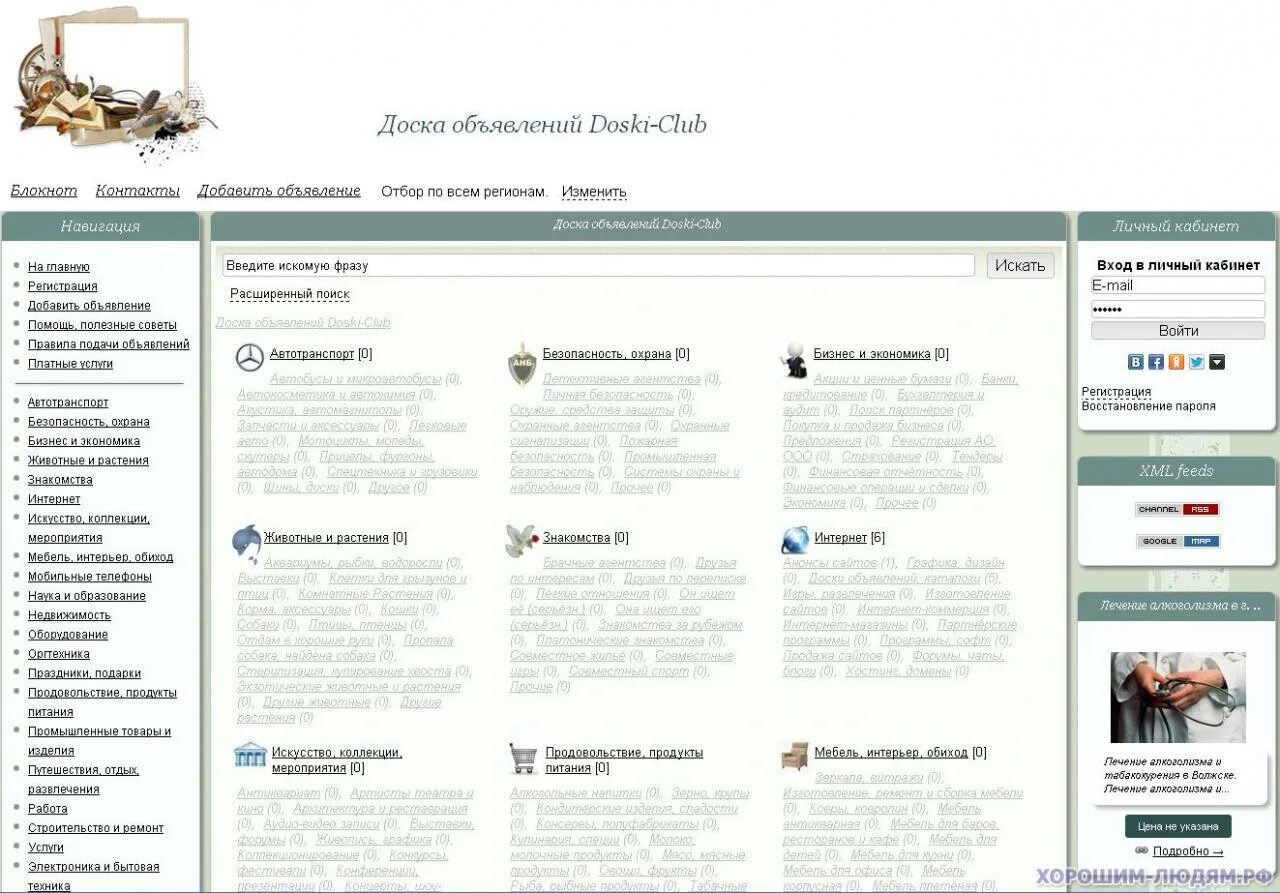Open Алкогольные напитки subcategory
This screenshot has width=1280, height=893.
pyautogui.click(x=576, y=793)
